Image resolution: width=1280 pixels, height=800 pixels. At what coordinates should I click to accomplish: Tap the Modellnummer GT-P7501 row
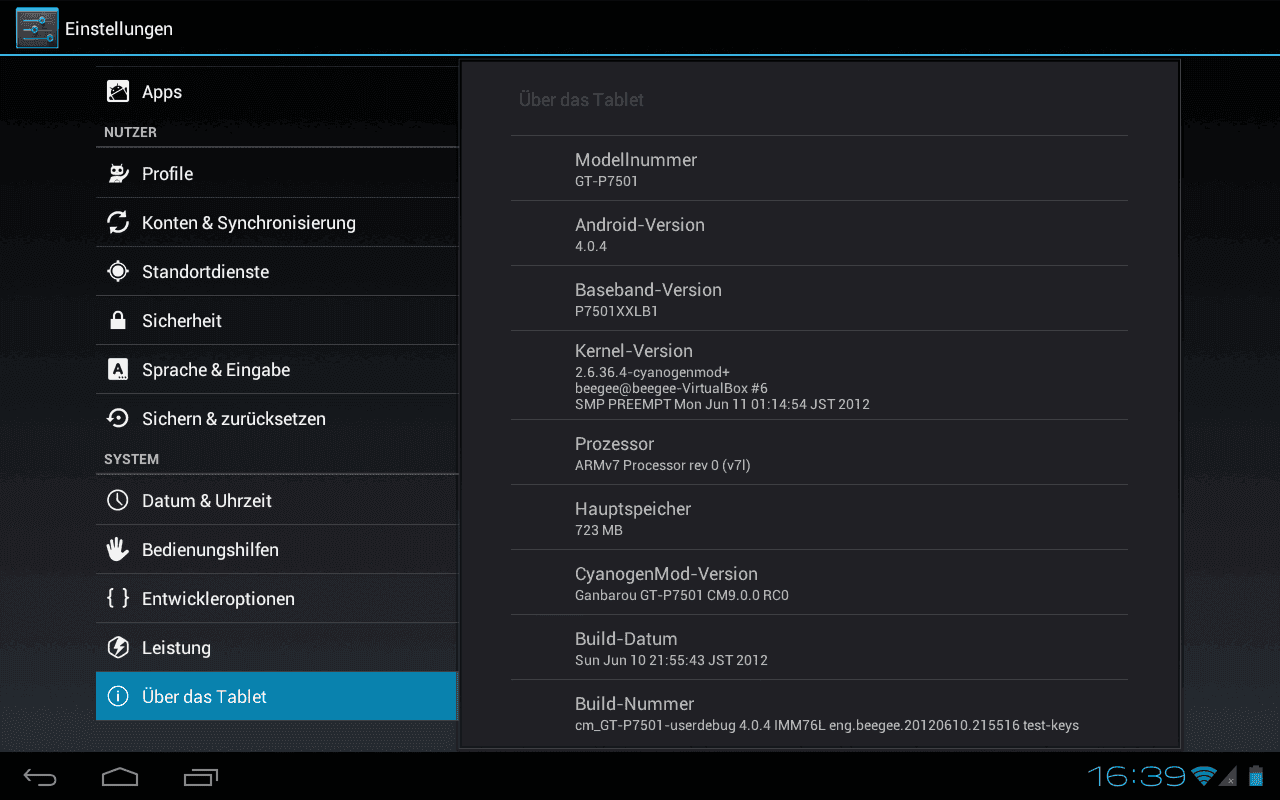point(819,169)
